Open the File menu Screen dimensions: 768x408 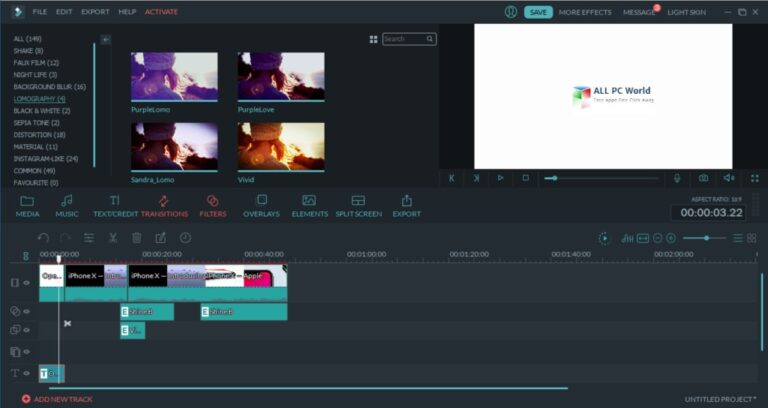tap(40, 12)
